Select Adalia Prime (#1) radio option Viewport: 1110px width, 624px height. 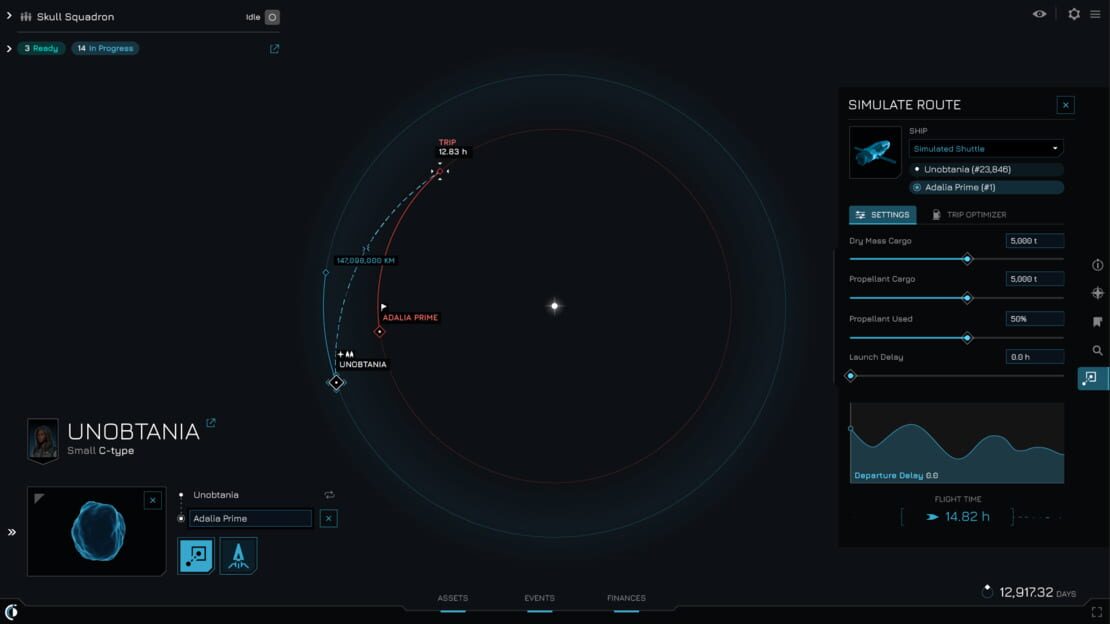(x=986, y=187)
